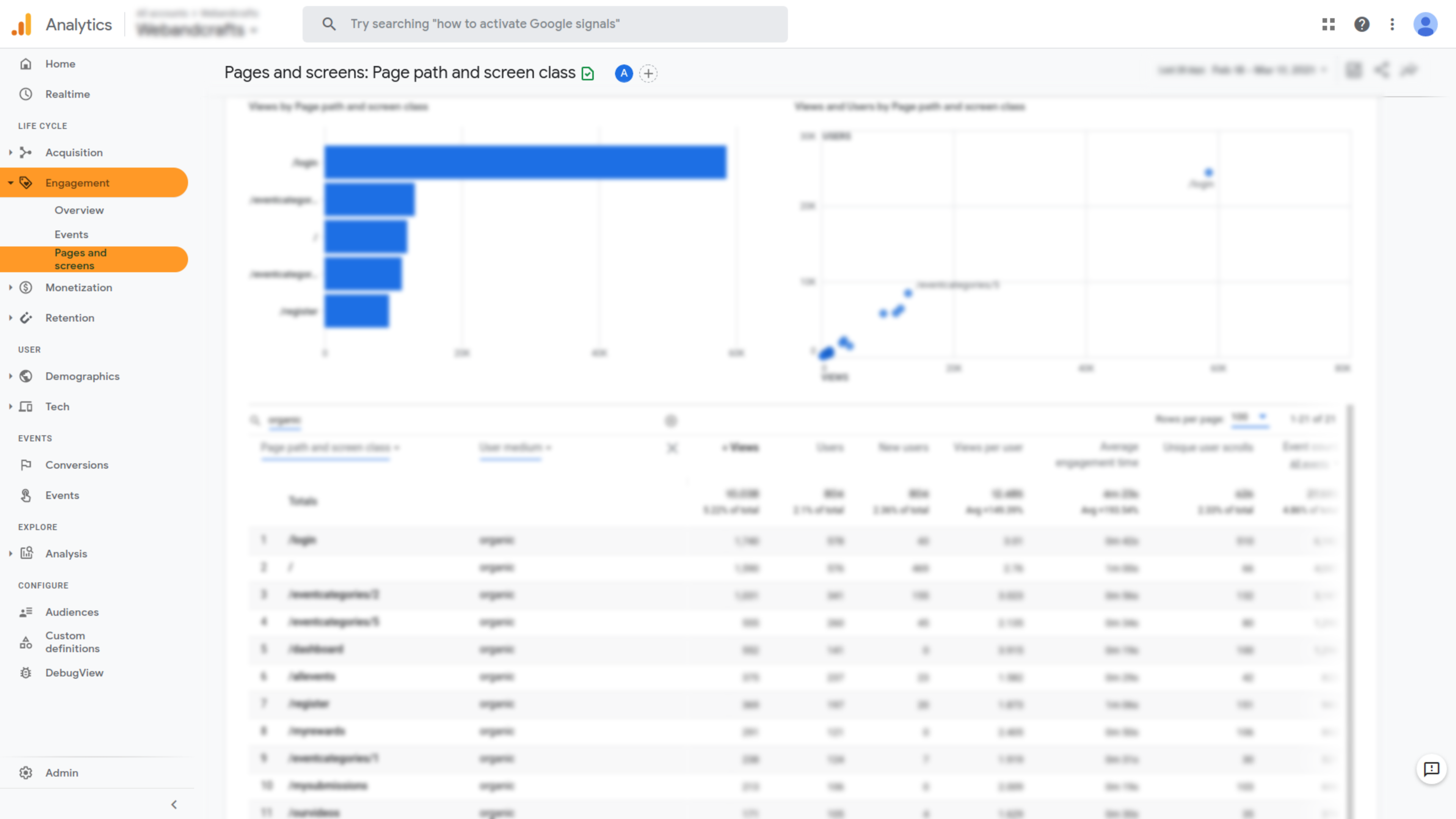Expand the Demographics section arrow

tap(10, 376)
